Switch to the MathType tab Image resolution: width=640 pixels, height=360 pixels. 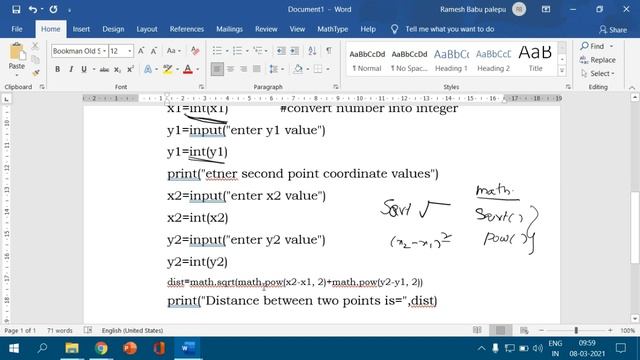click(x=333, y=29)
